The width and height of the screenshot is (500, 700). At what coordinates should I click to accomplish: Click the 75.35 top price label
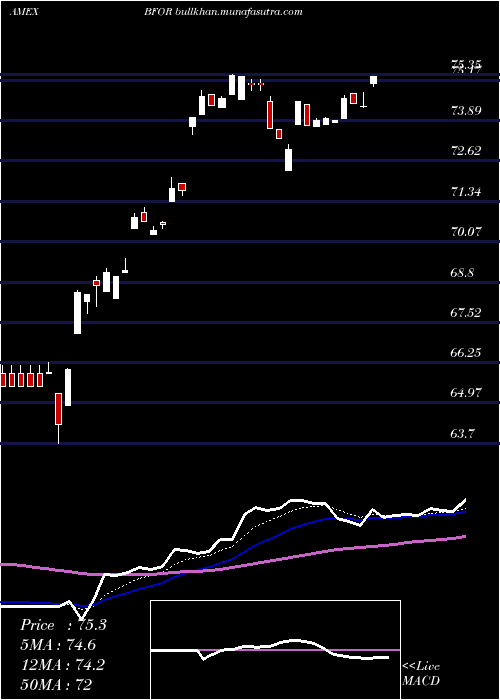pos(467,63)
